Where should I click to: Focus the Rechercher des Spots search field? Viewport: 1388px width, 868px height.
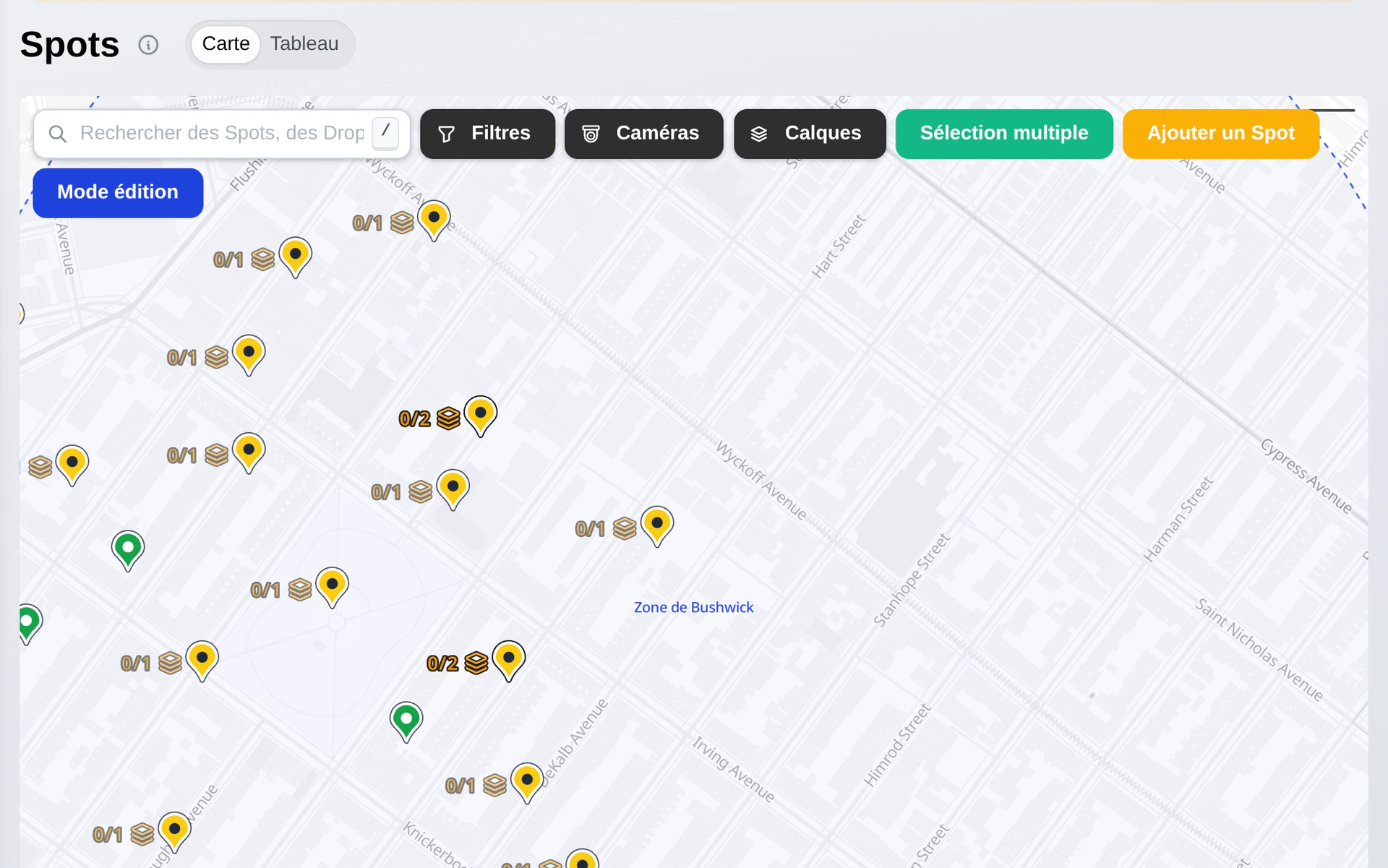point(222,134)
